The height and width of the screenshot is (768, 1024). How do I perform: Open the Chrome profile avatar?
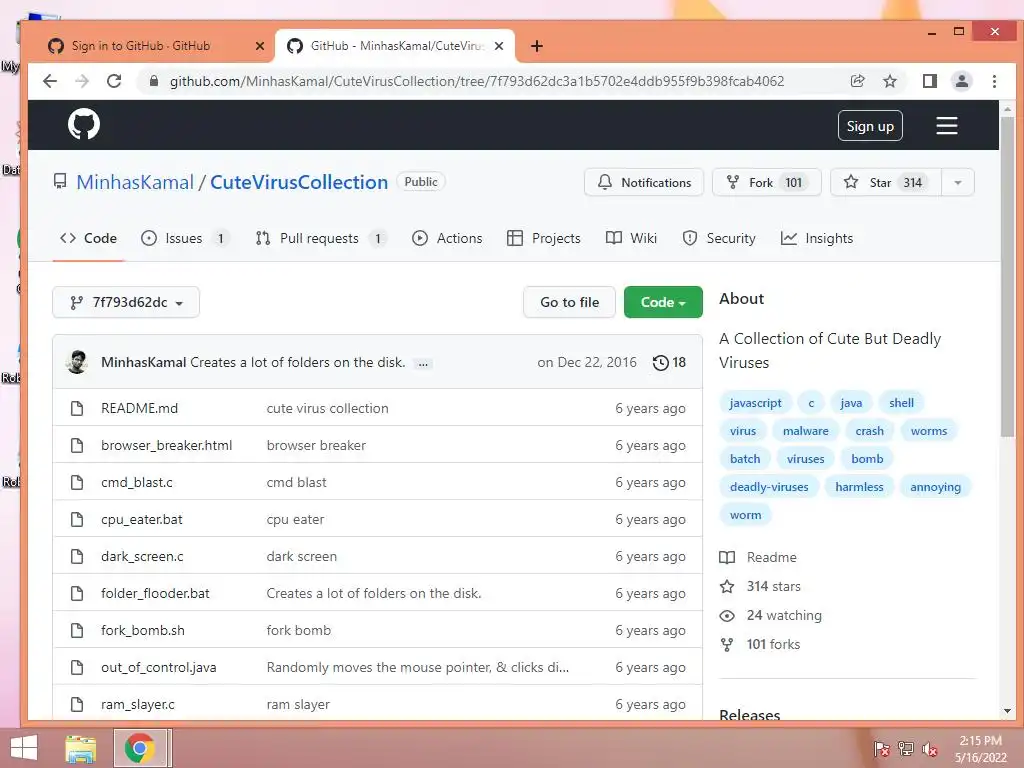click(961, 81)
